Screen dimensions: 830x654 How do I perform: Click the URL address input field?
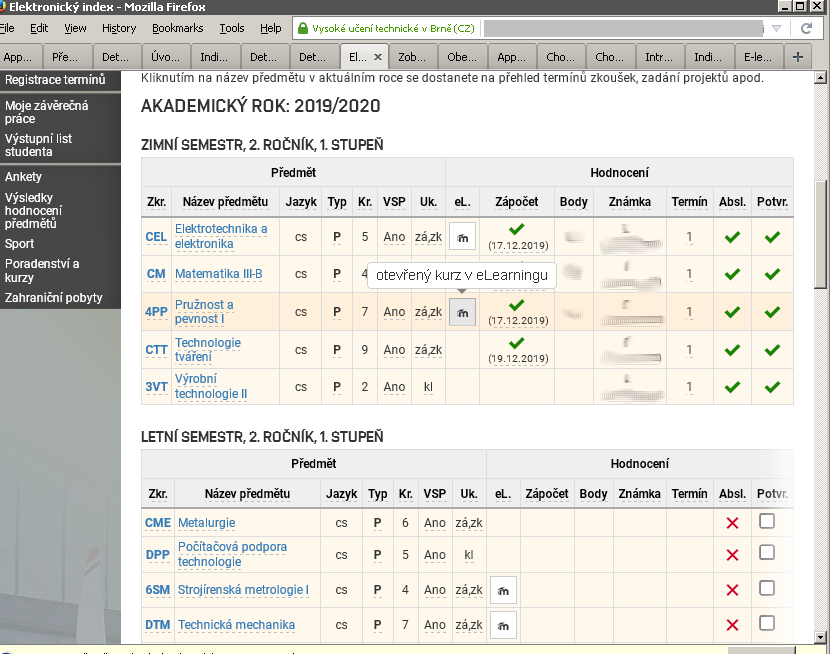coord(623,29)
